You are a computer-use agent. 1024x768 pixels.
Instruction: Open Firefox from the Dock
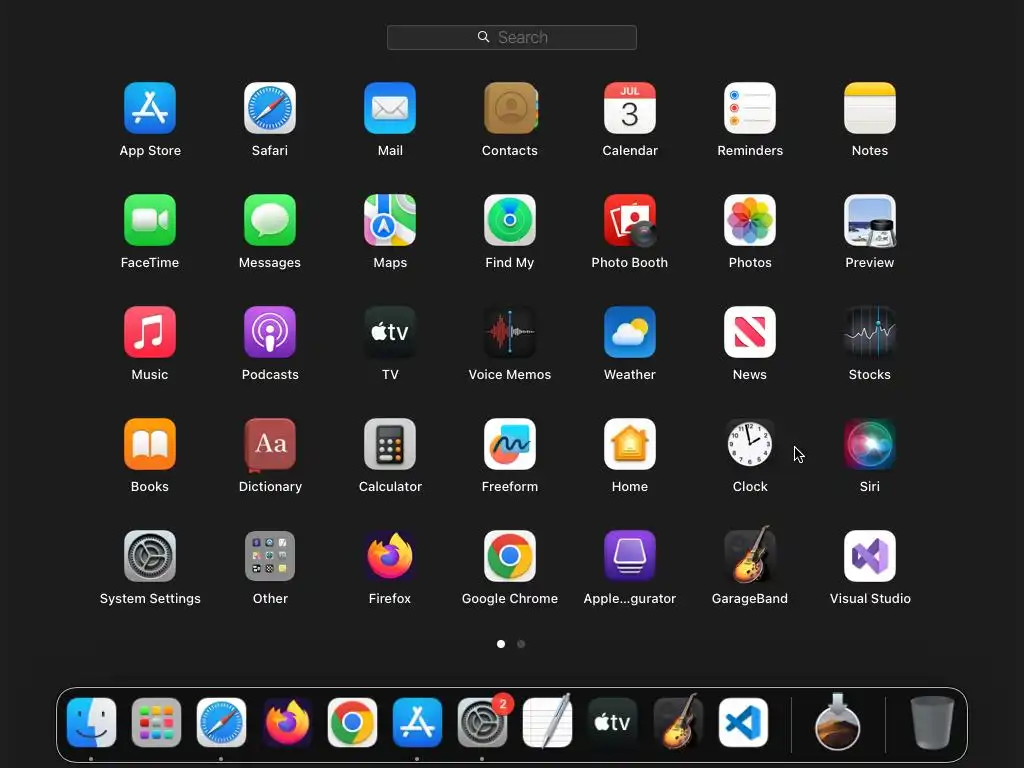[287, 722]
